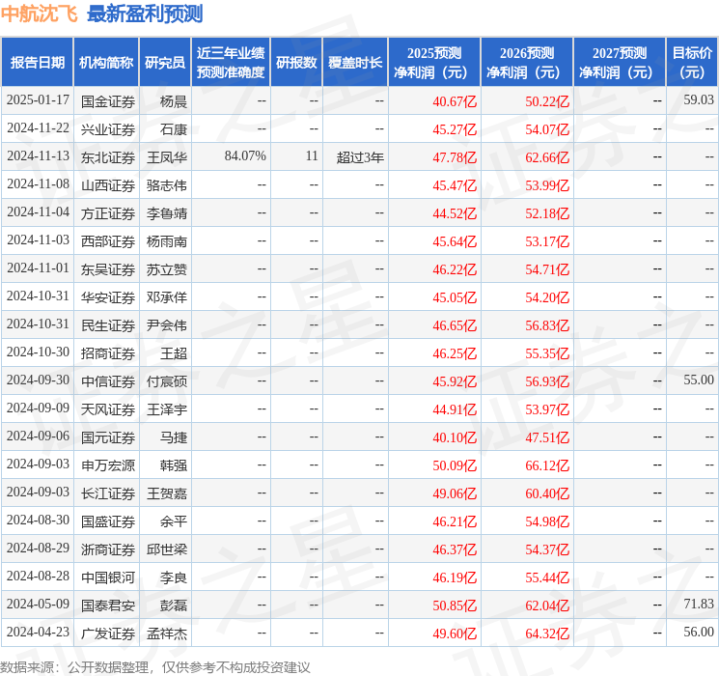Click the 2026预测净利润 column header
This screenshot has width=719, height=676.
coord(527,62)
